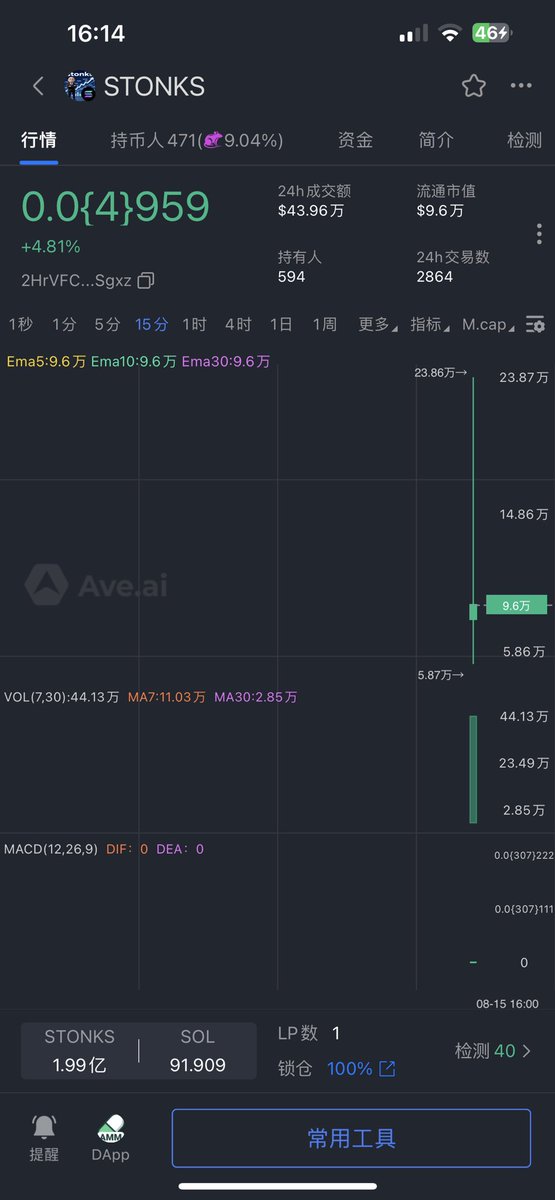Tap the back arrow icon
The width and height of the screenshot is (555, 1200).
pos(38,86)
